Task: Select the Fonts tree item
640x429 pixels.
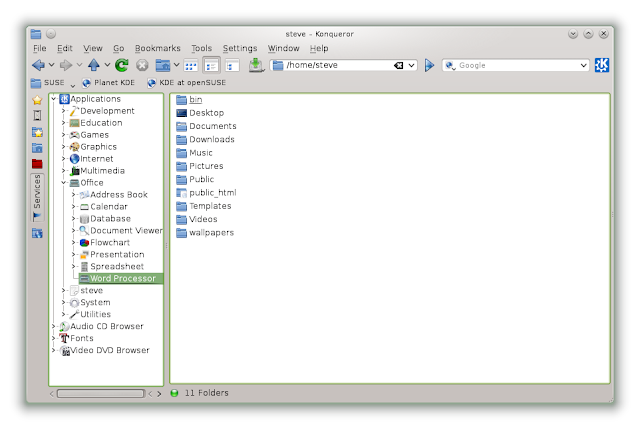Action: point(76,338)
